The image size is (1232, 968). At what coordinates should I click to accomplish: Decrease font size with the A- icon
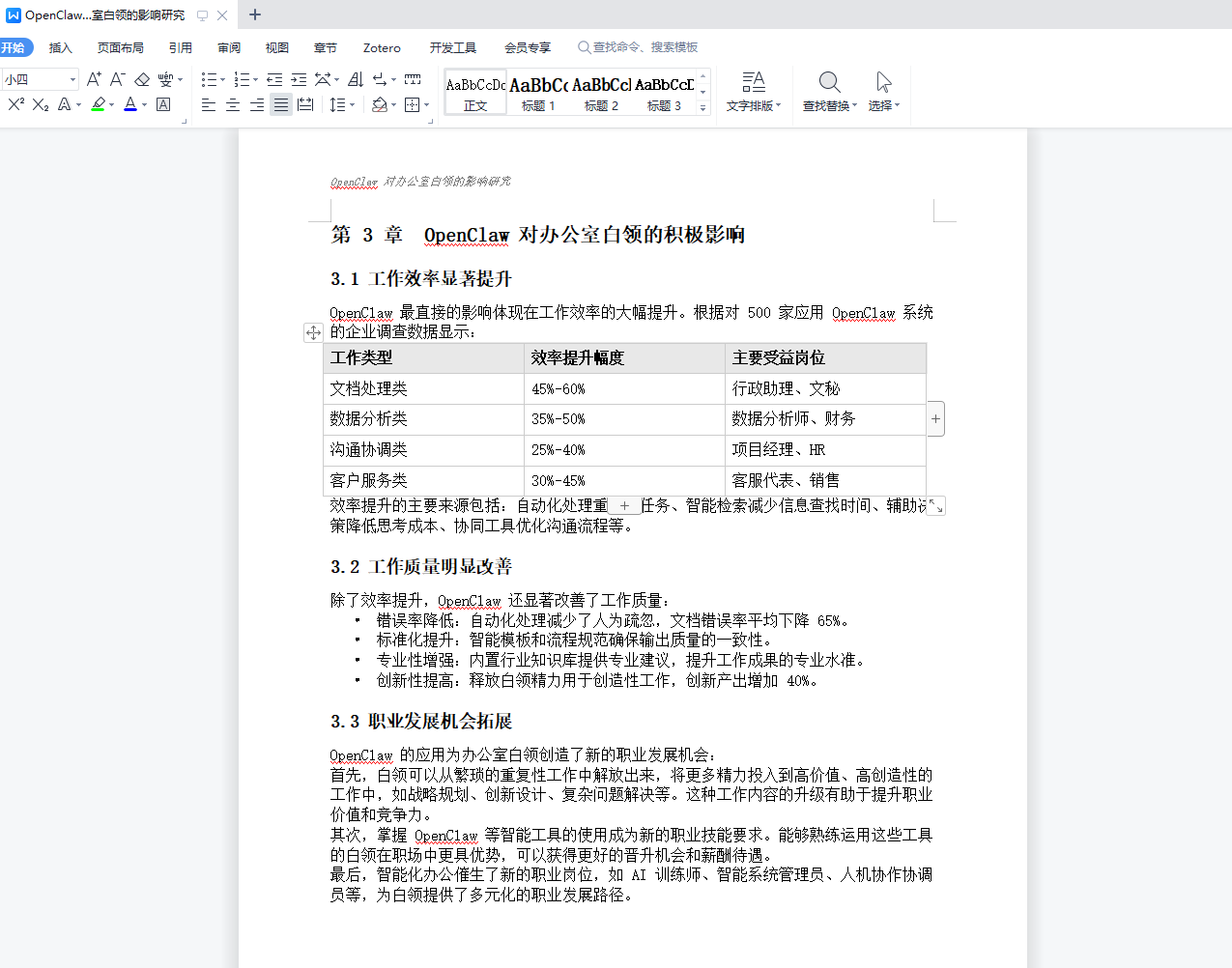(118, 79)
